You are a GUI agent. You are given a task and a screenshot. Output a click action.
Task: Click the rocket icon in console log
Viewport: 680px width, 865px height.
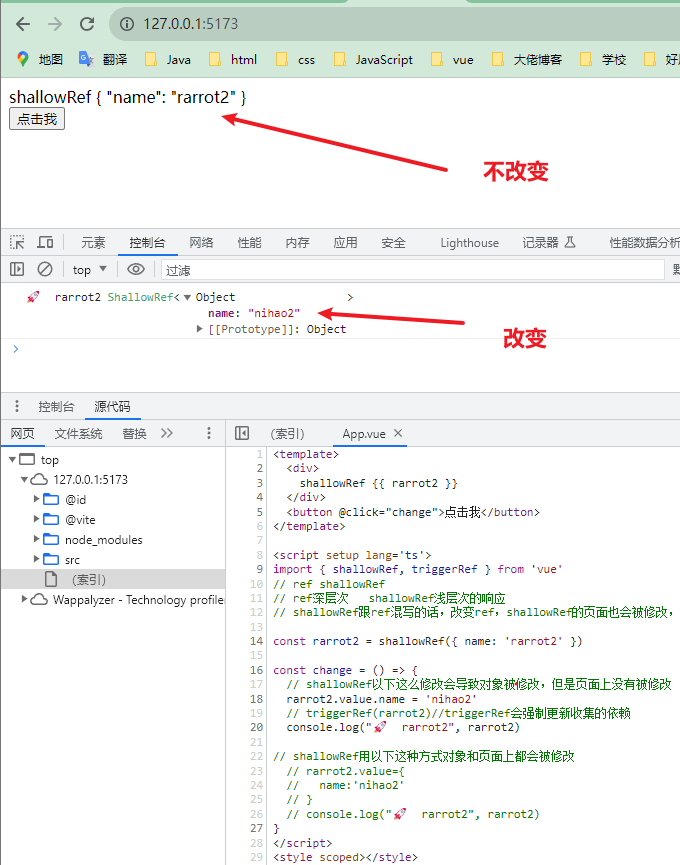[33, 297]
